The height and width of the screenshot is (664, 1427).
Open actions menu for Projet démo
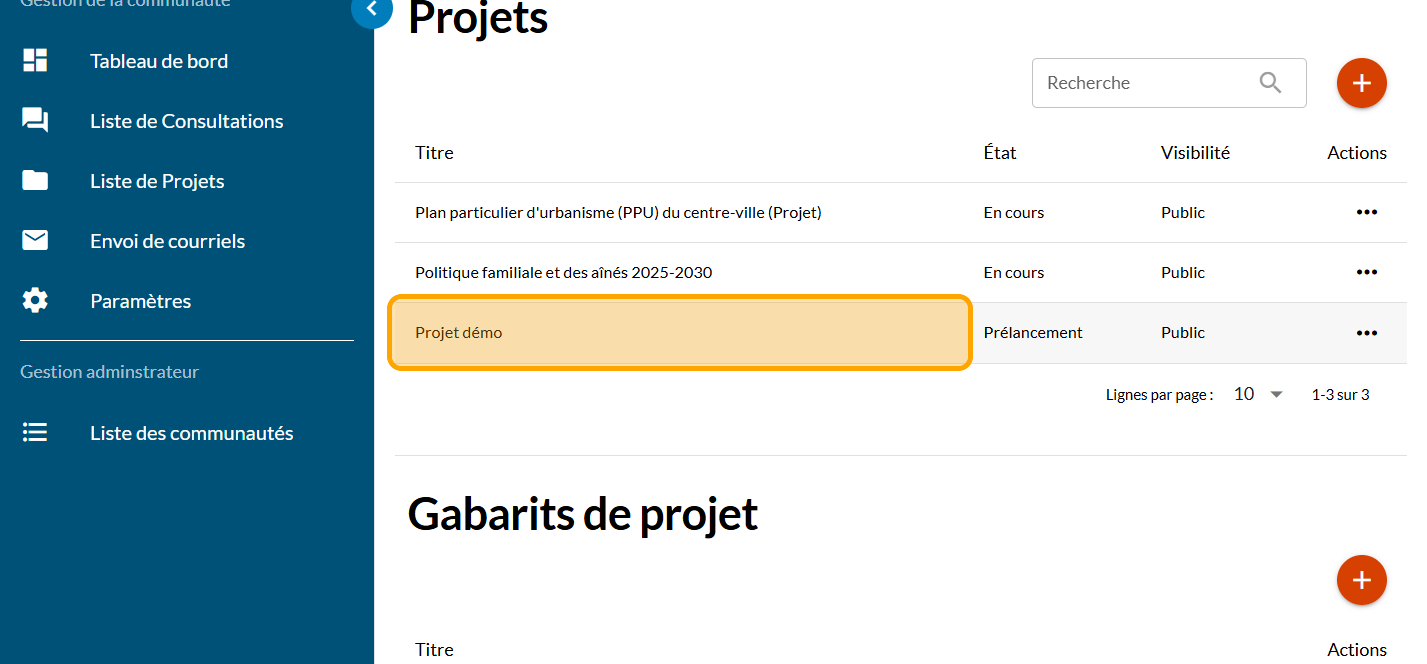coord(1366,333)
